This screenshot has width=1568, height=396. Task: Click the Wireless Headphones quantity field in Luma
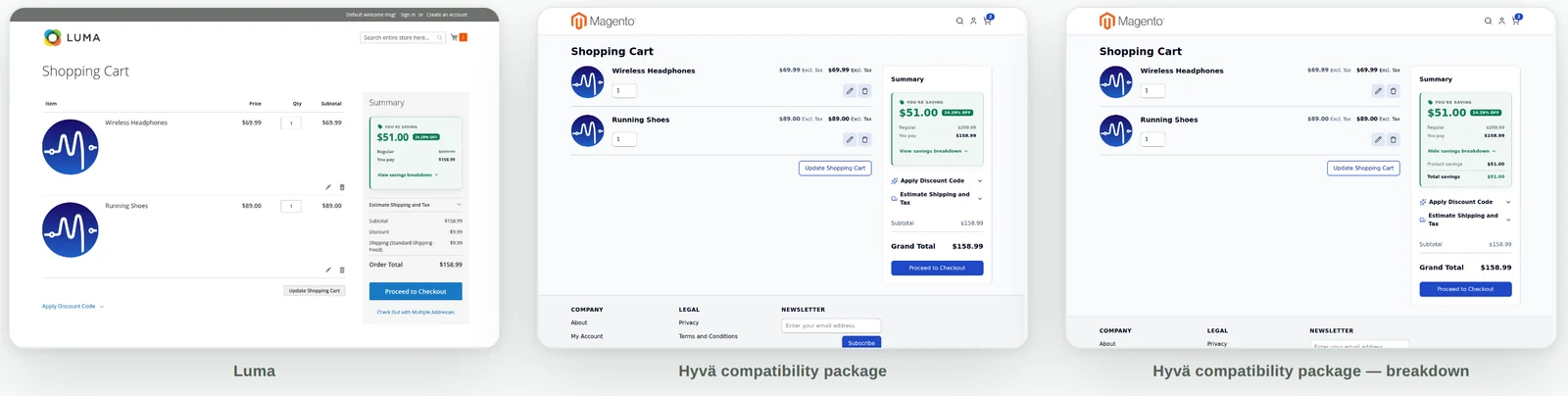[x=291, y=124]
